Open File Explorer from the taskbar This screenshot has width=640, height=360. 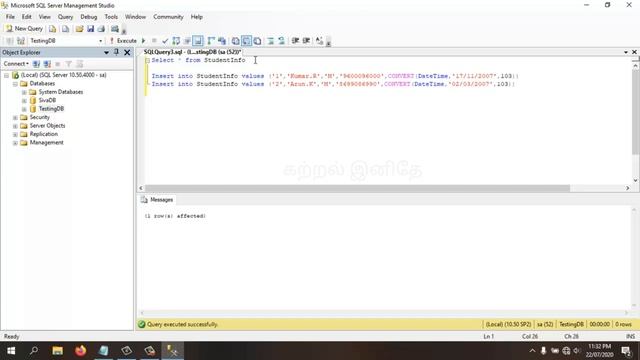(58, 351)
